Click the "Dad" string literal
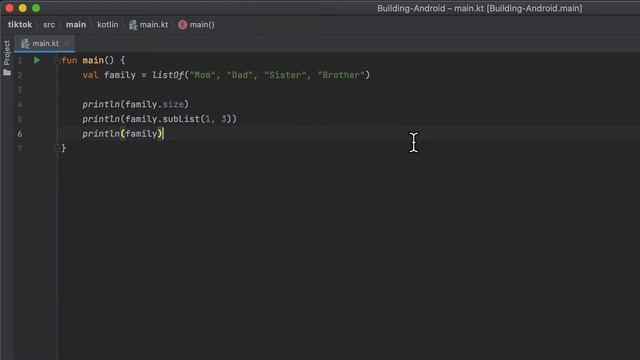Viewport: 640px width, 360px height. 240,75
